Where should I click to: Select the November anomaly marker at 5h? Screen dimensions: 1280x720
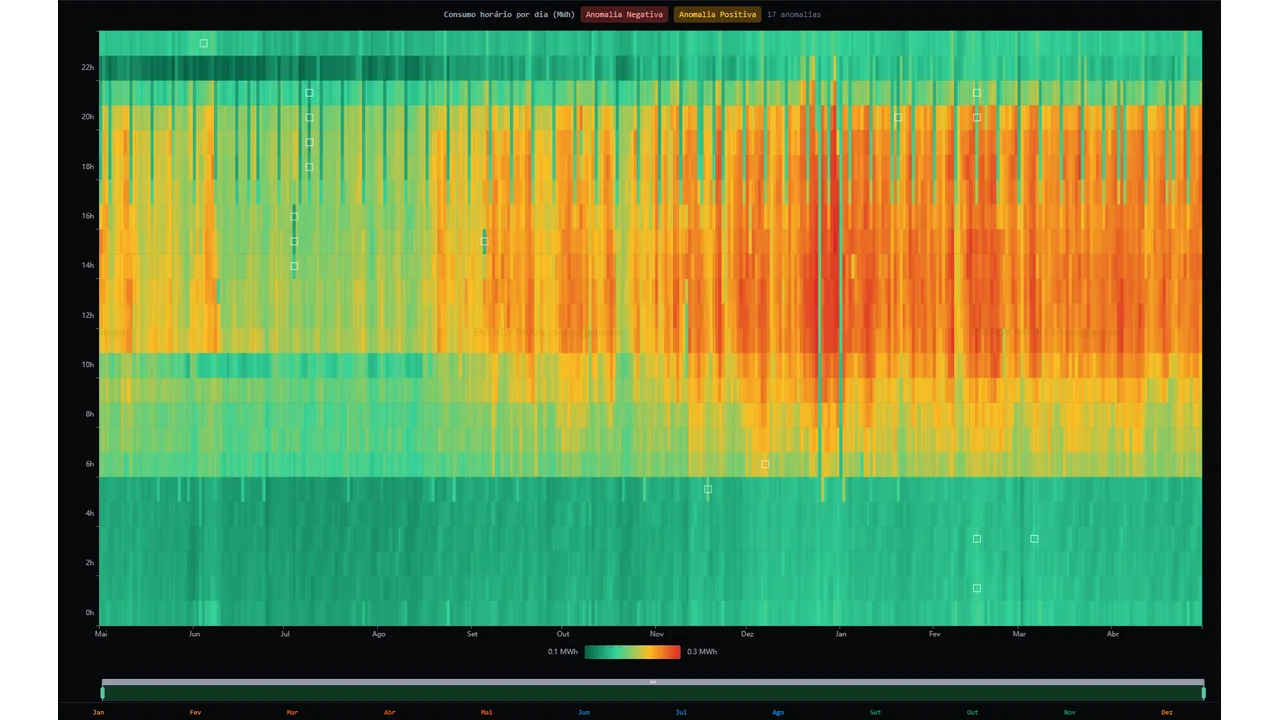(708, 489)
